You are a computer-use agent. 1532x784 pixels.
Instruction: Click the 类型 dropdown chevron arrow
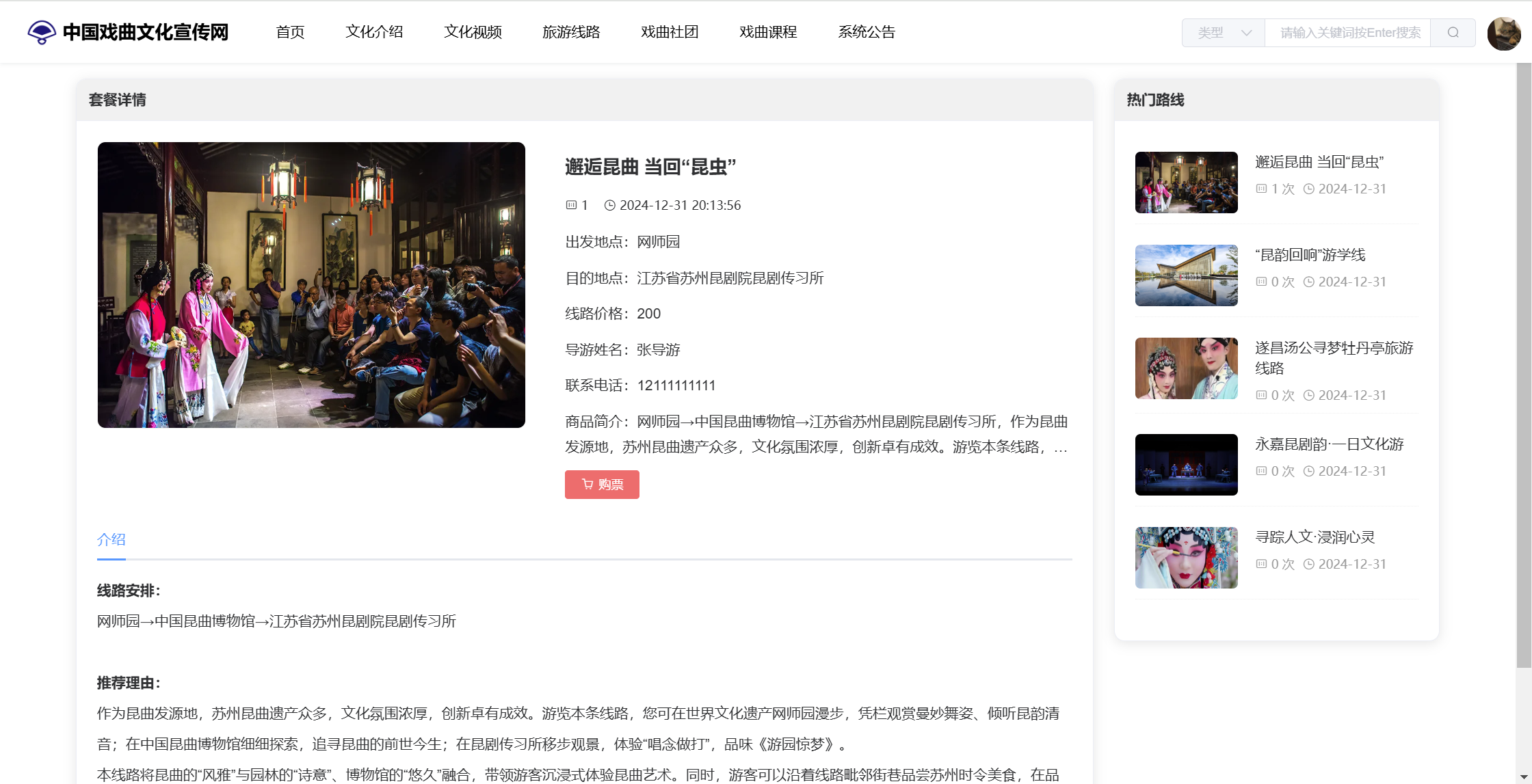tap(1246, 32)
